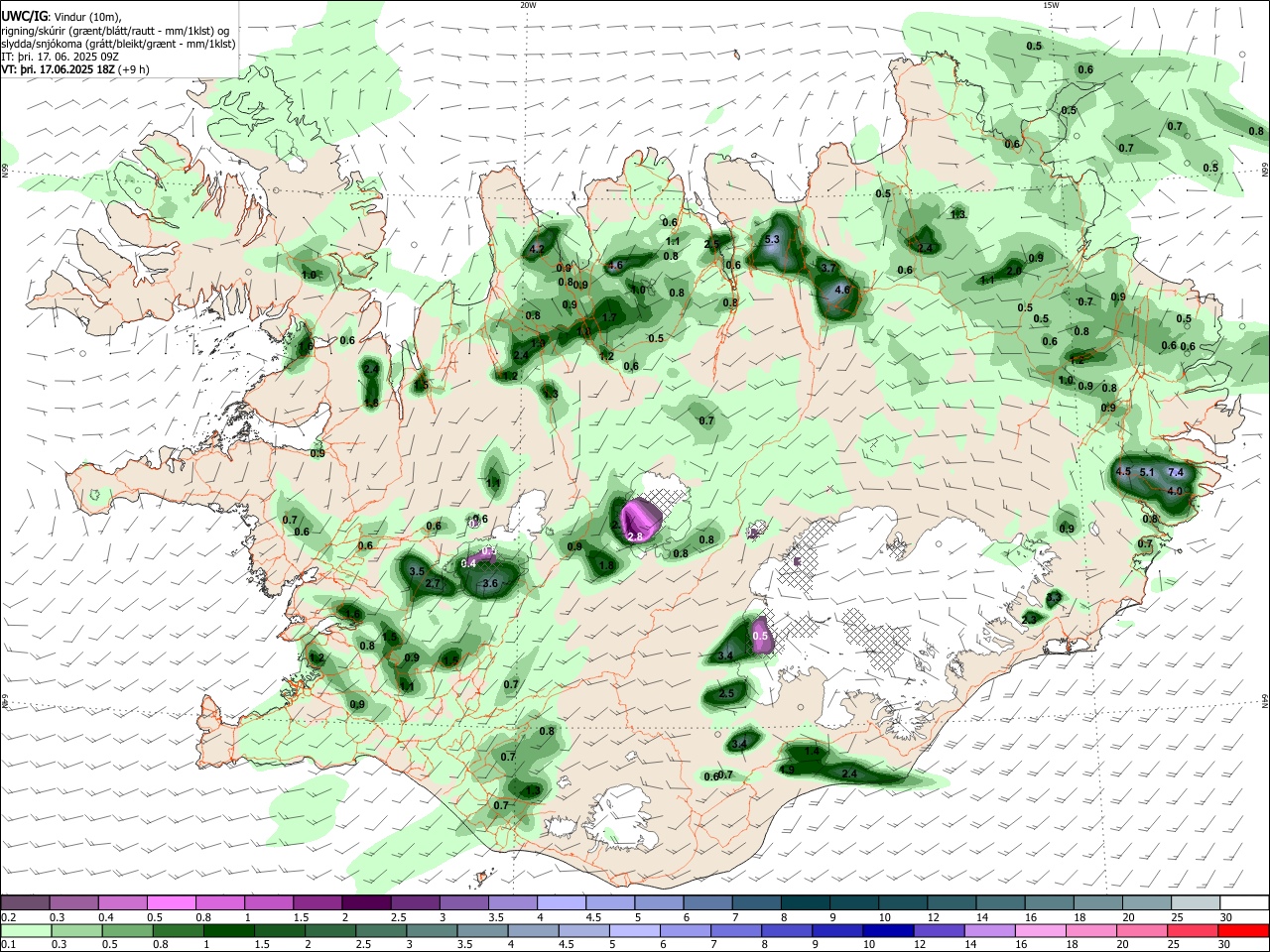Click the 20W longitude label
Screen dimensions: 1270x952
528,5
